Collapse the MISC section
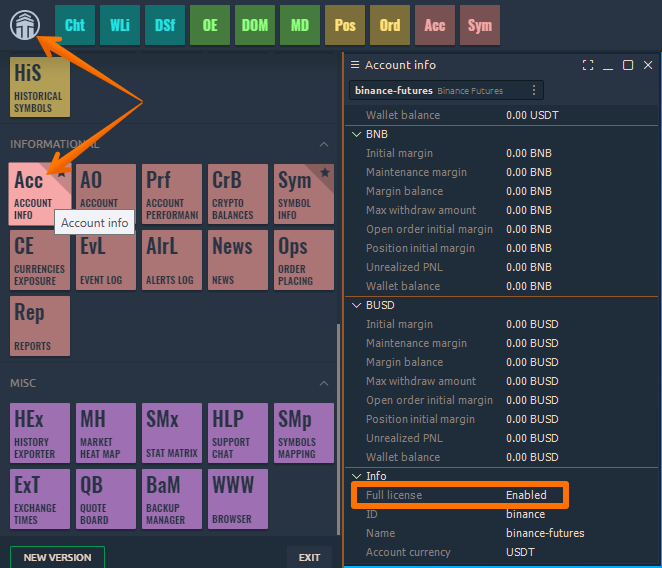This screenshot has width=662, height=568. [x=324, y=383]
